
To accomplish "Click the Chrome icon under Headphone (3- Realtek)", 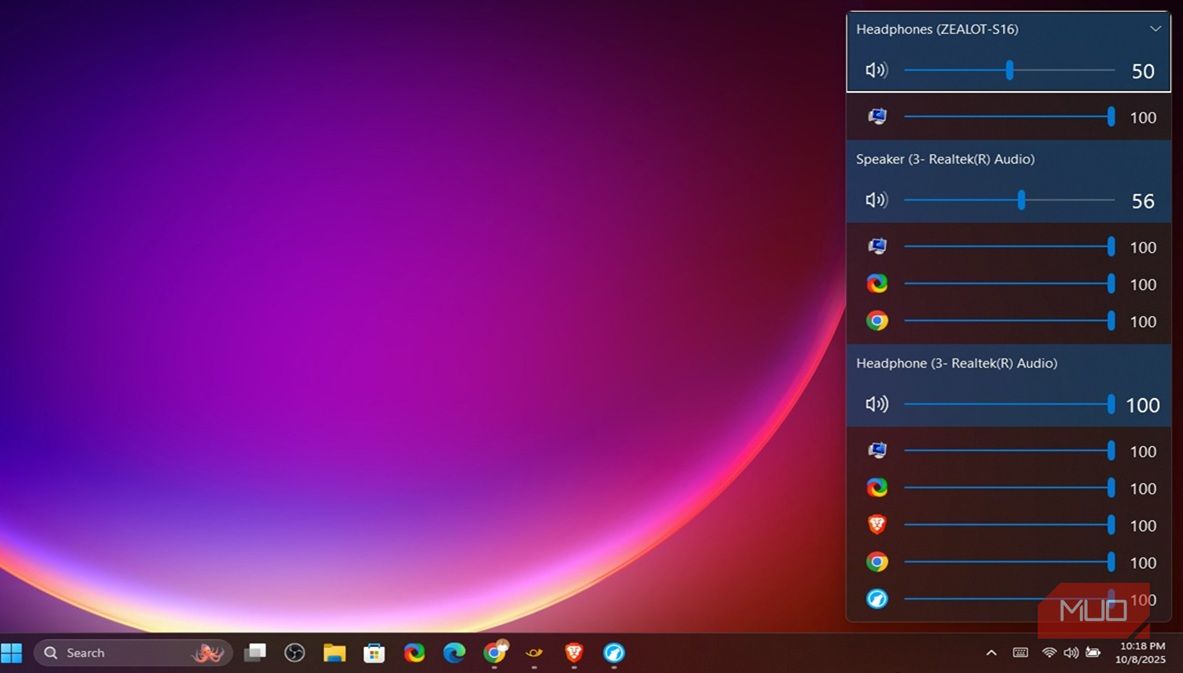I will (877, 561).
